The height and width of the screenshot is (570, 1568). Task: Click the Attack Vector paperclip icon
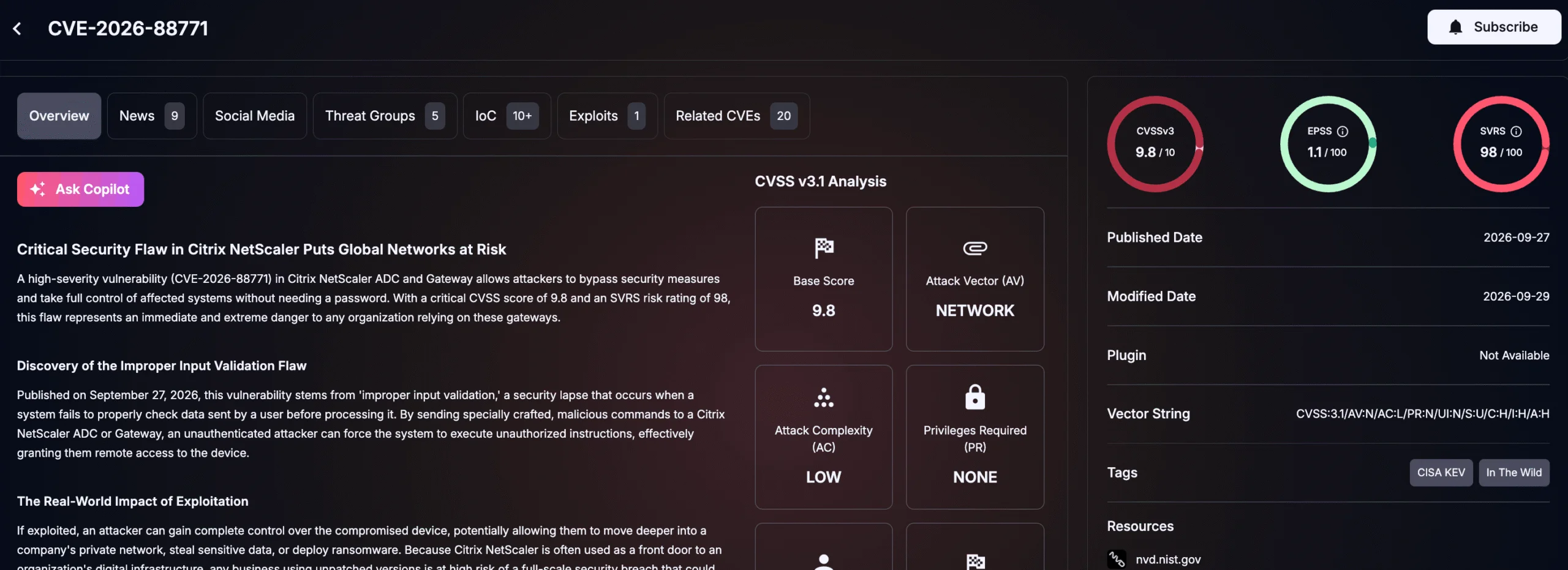click(975, 248)
